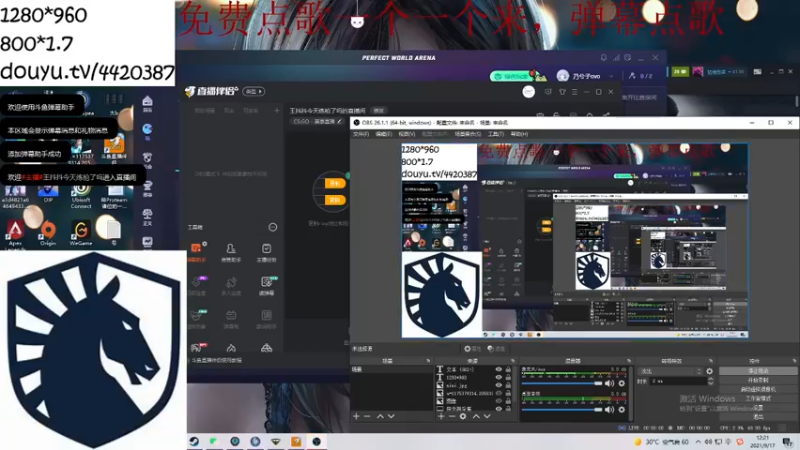Undock the 场景 panel via header icon
Image resolution: width=800 pixels, height=450 pixels.
coord(428,361)
